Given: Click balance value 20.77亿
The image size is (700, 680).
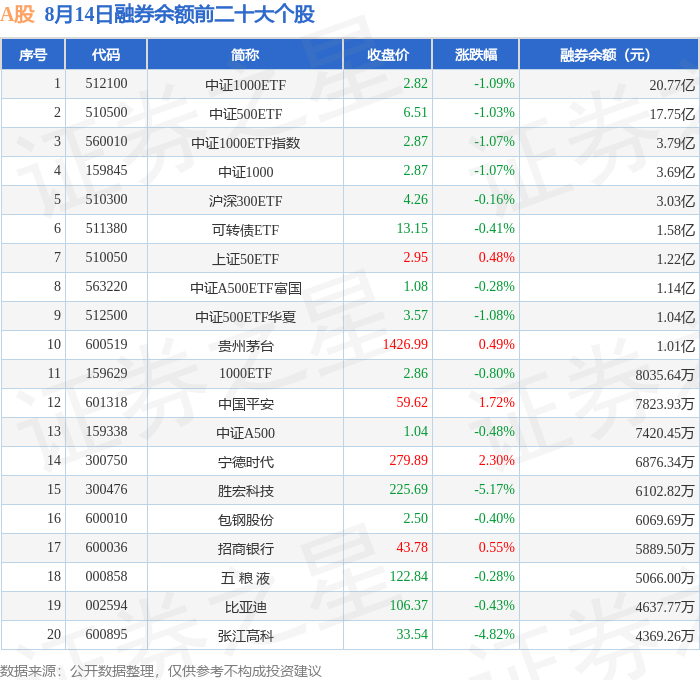Looking at the screenshot, I should 672,85.
